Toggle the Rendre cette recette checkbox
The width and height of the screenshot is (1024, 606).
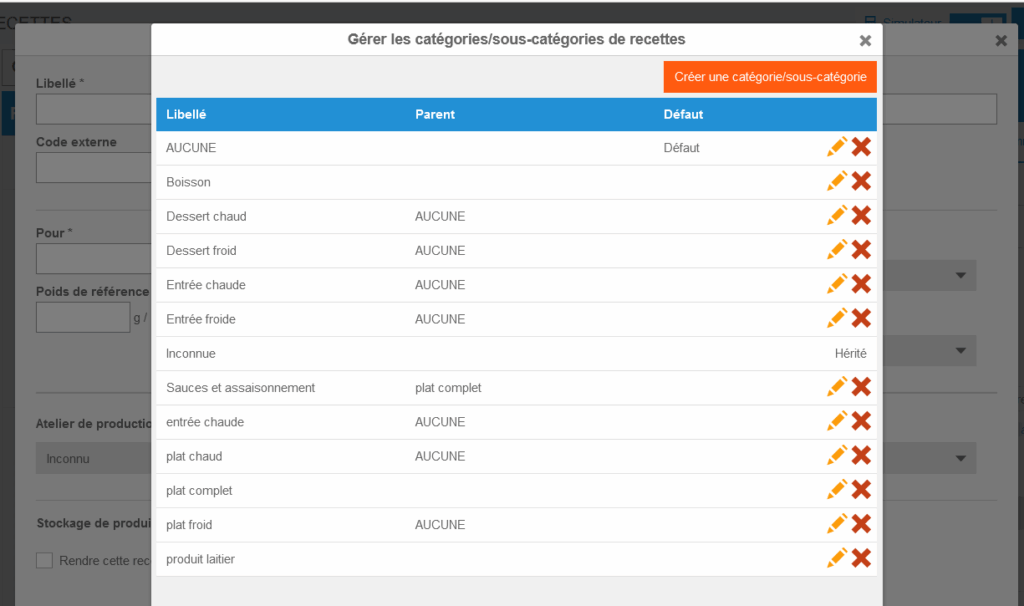[44, 560]
